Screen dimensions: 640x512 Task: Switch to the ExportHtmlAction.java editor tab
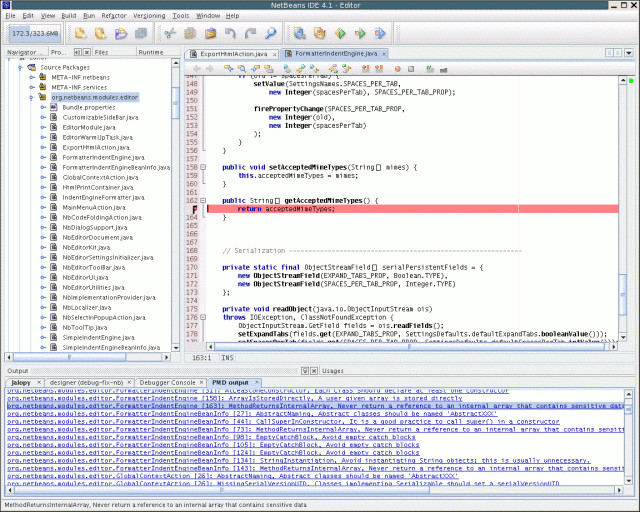pyautogui.click(x=233, y=54)
